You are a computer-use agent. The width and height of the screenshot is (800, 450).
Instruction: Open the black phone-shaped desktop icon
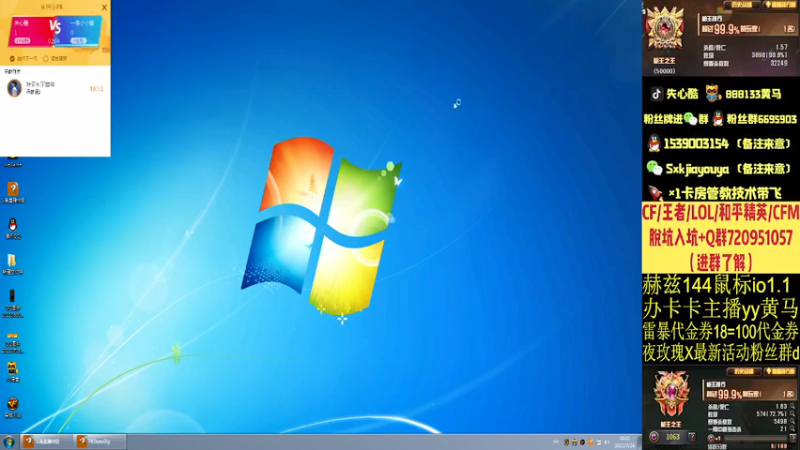tap(12, 296)
